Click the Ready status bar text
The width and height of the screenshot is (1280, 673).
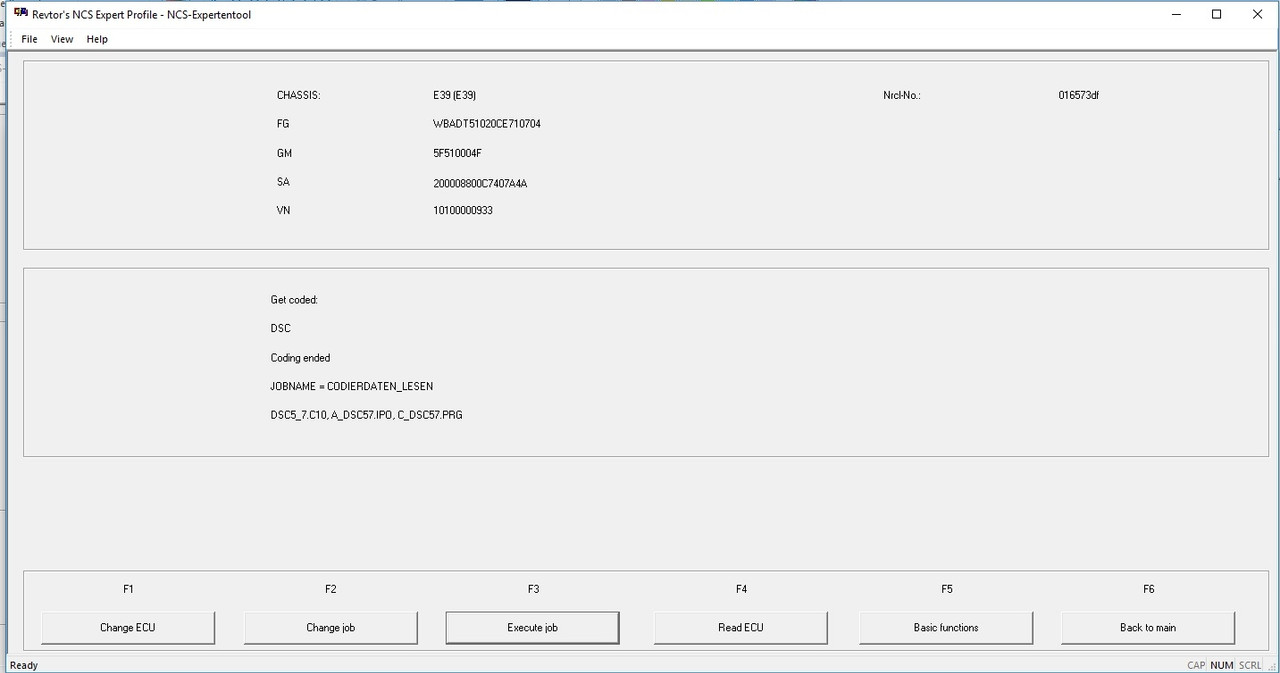tap(24, 665)
